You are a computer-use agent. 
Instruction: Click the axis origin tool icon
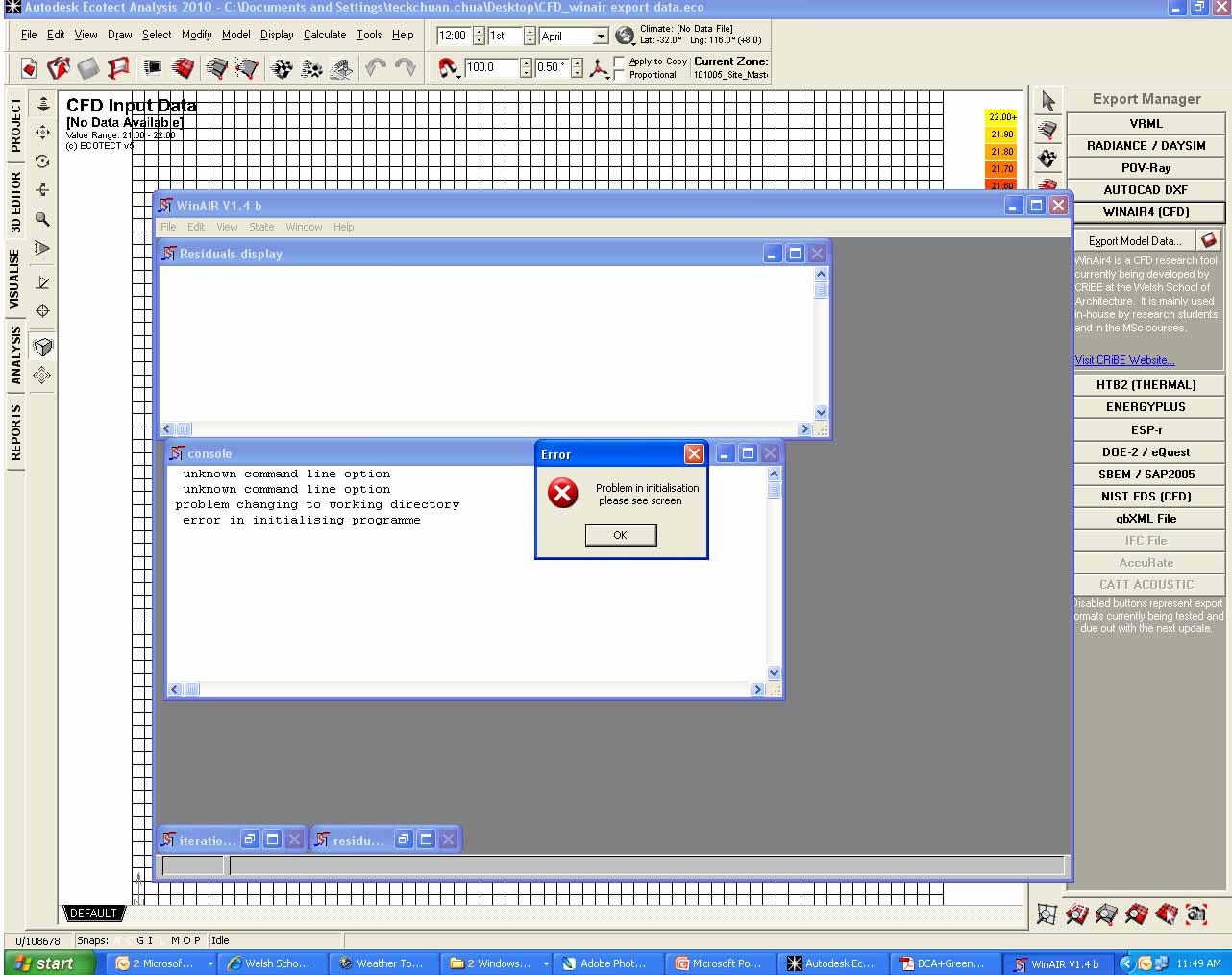click(599, 68)
